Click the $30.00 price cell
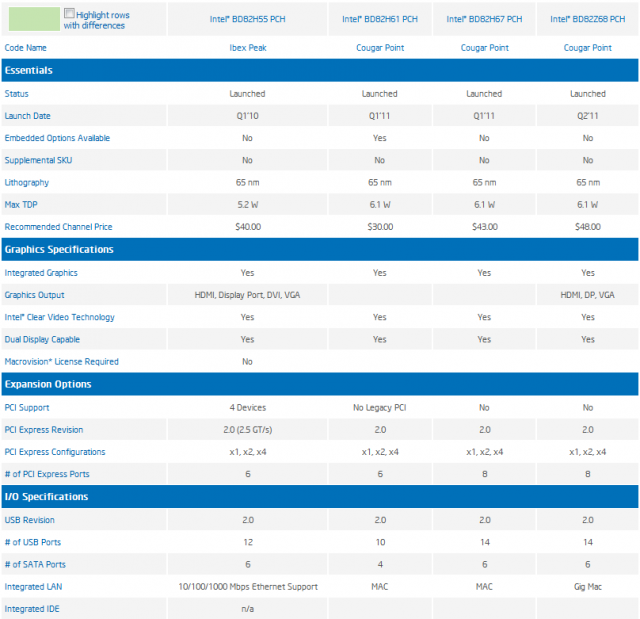Screen dimensions: 640x619 380,227
